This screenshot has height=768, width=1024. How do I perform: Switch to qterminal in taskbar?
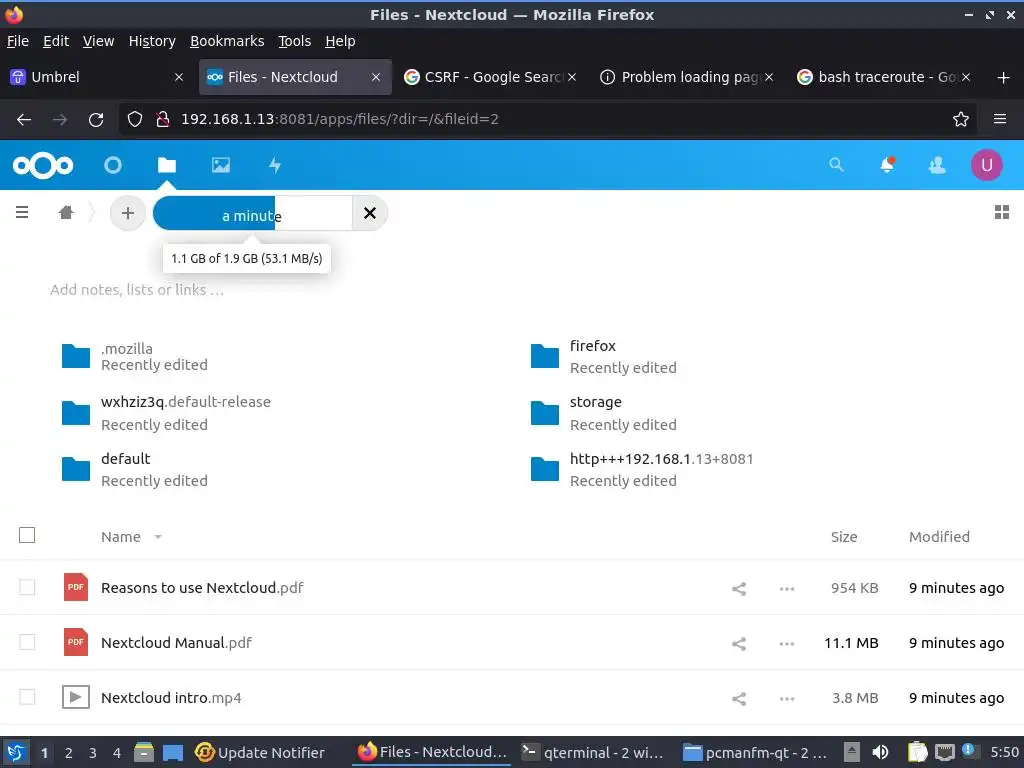click(x=592, y=752)
